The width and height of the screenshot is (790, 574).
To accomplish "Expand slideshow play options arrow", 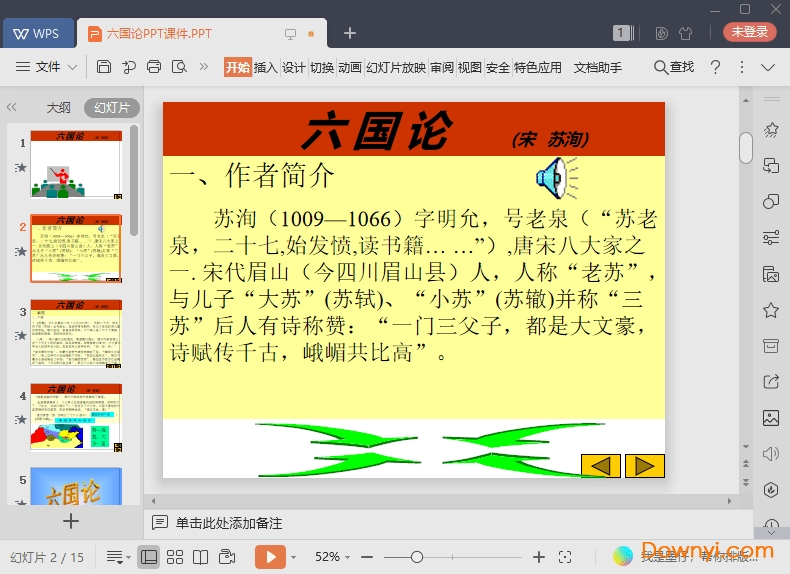I will [294, 557].
